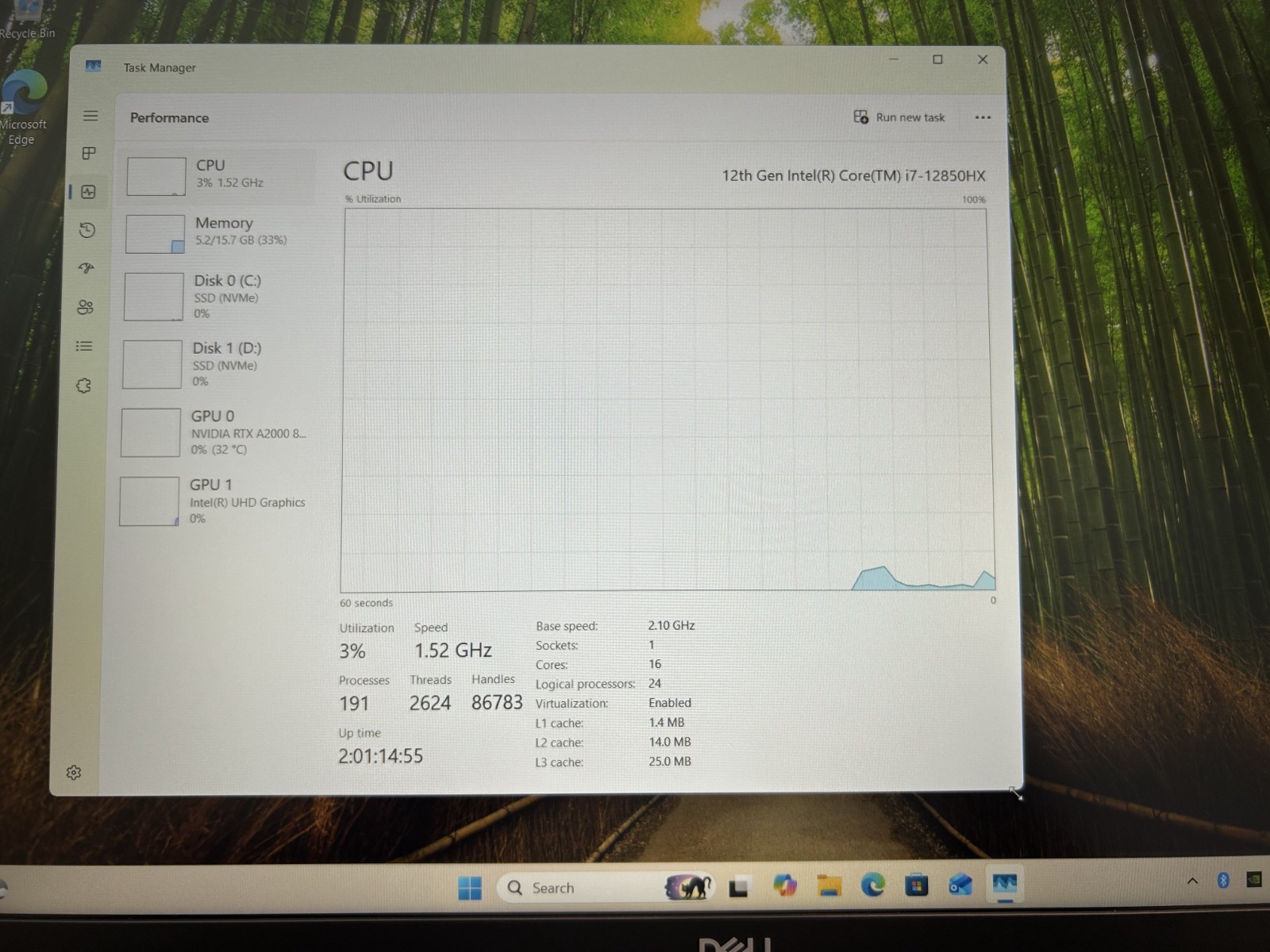This screenshot has width=1270, height=952.
Task: Select the Performance page icon in sidebar
Action: coord(88,192)
